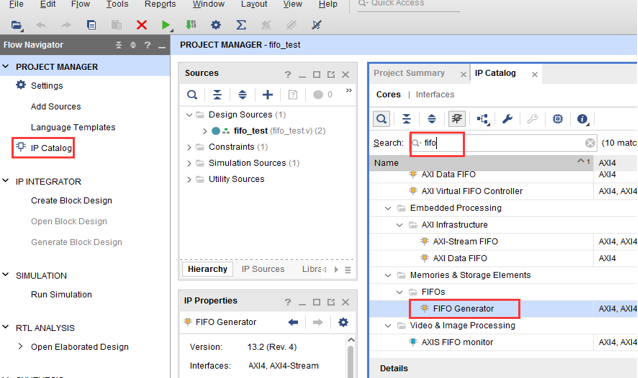Select AXI-Stream FIFO entry
Image resolution: width=638 pixels, height=378 pixels.
465,242
